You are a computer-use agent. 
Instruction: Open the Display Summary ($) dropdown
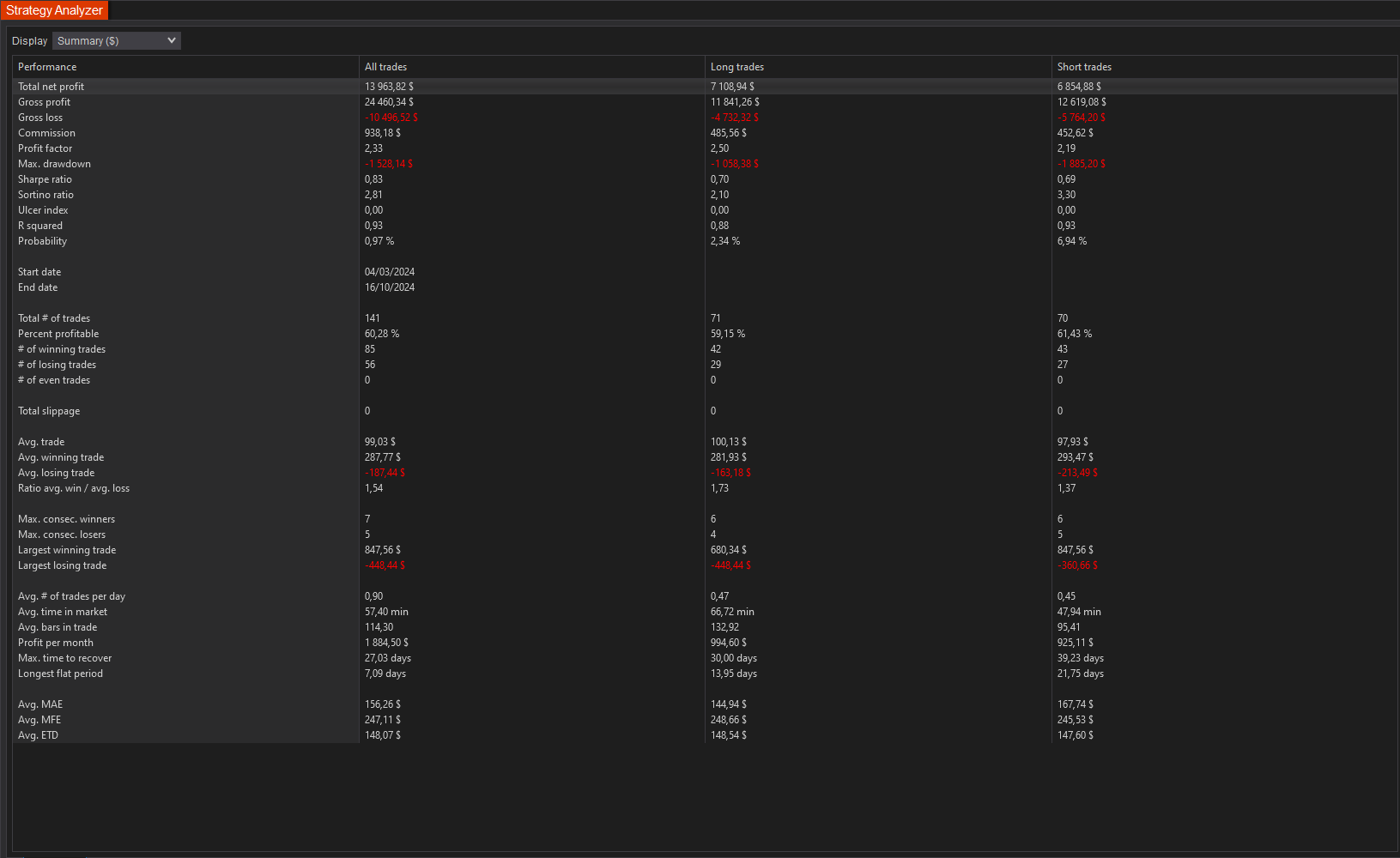point(117,40)
